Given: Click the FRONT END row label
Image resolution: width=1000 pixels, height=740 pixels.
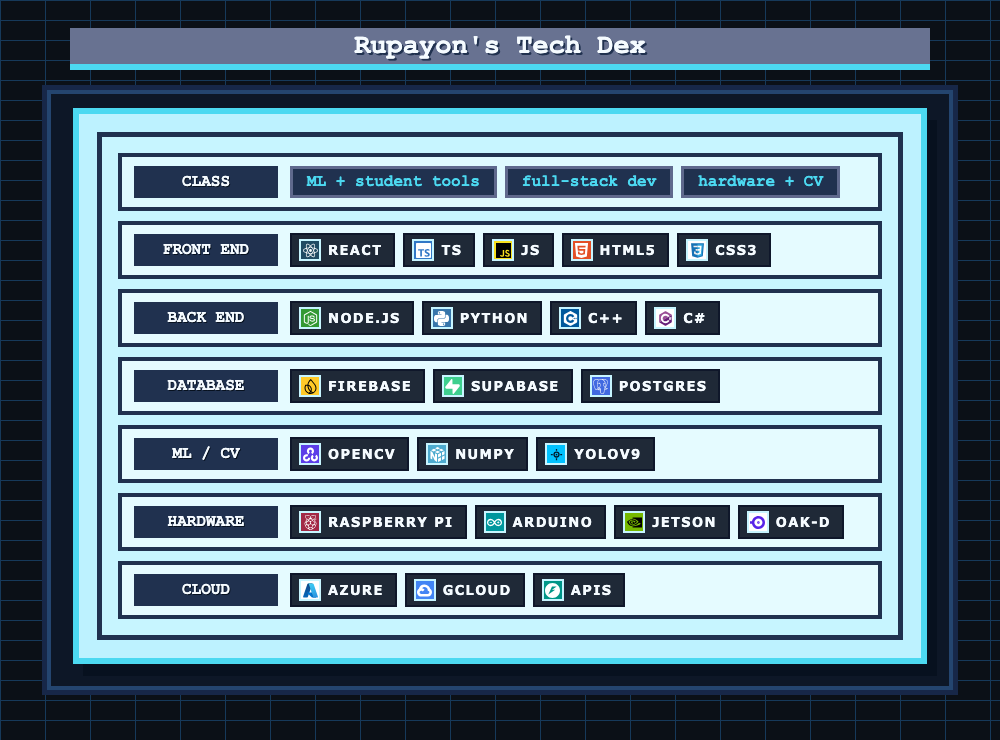Looking at the screenshot, I should [206, 250].
